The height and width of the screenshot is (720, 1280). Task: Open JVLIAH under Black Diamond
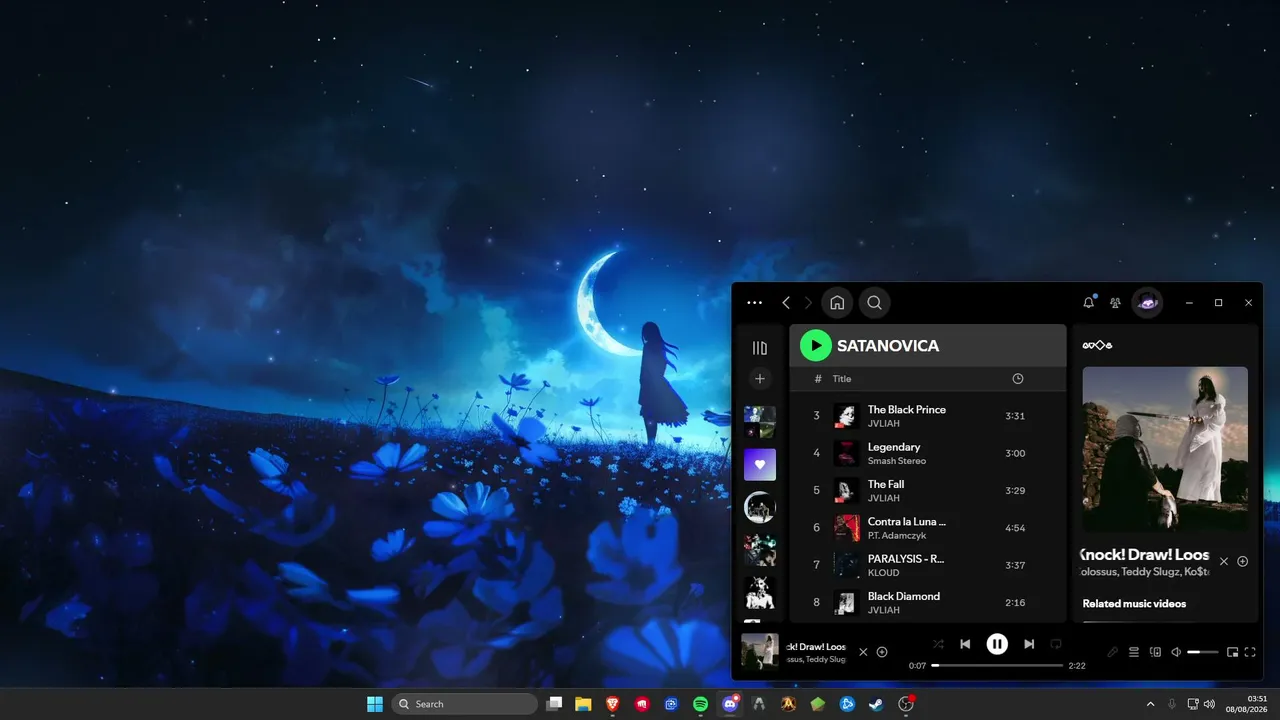point(884,610)
